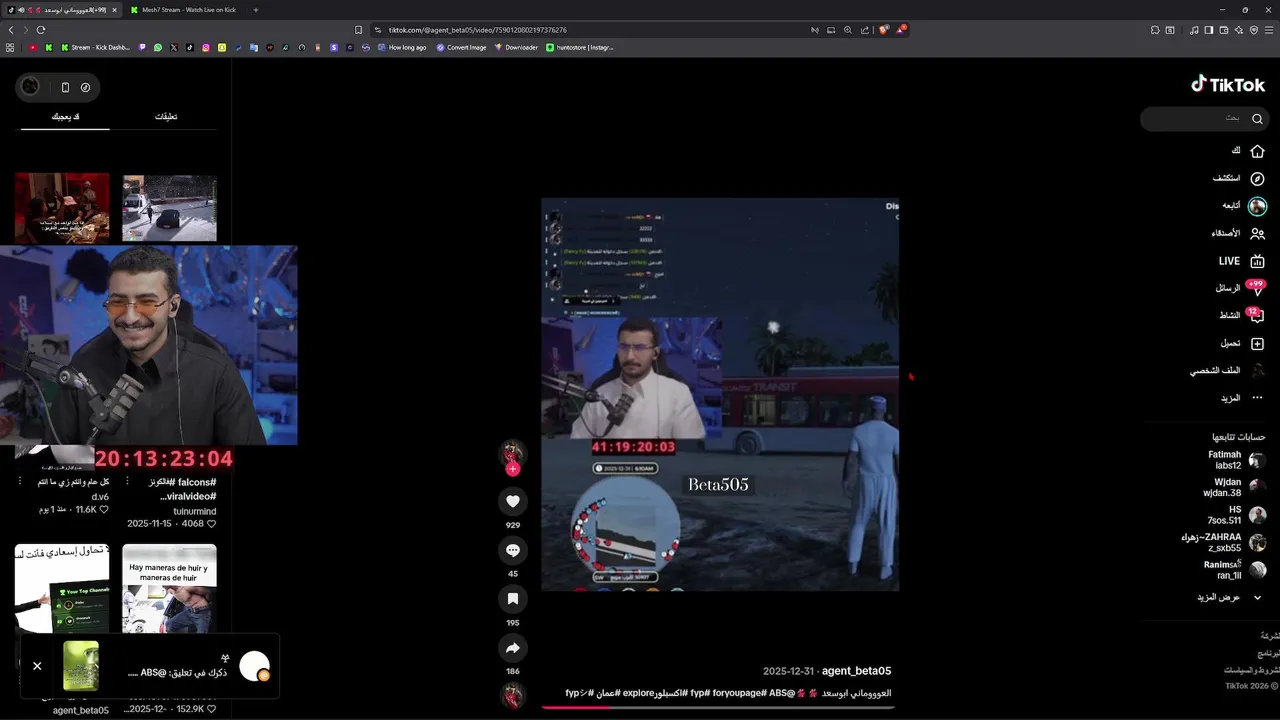
Task: Open Brave VPN shield icon in toolbar
Action: (x=1254, y=30)
